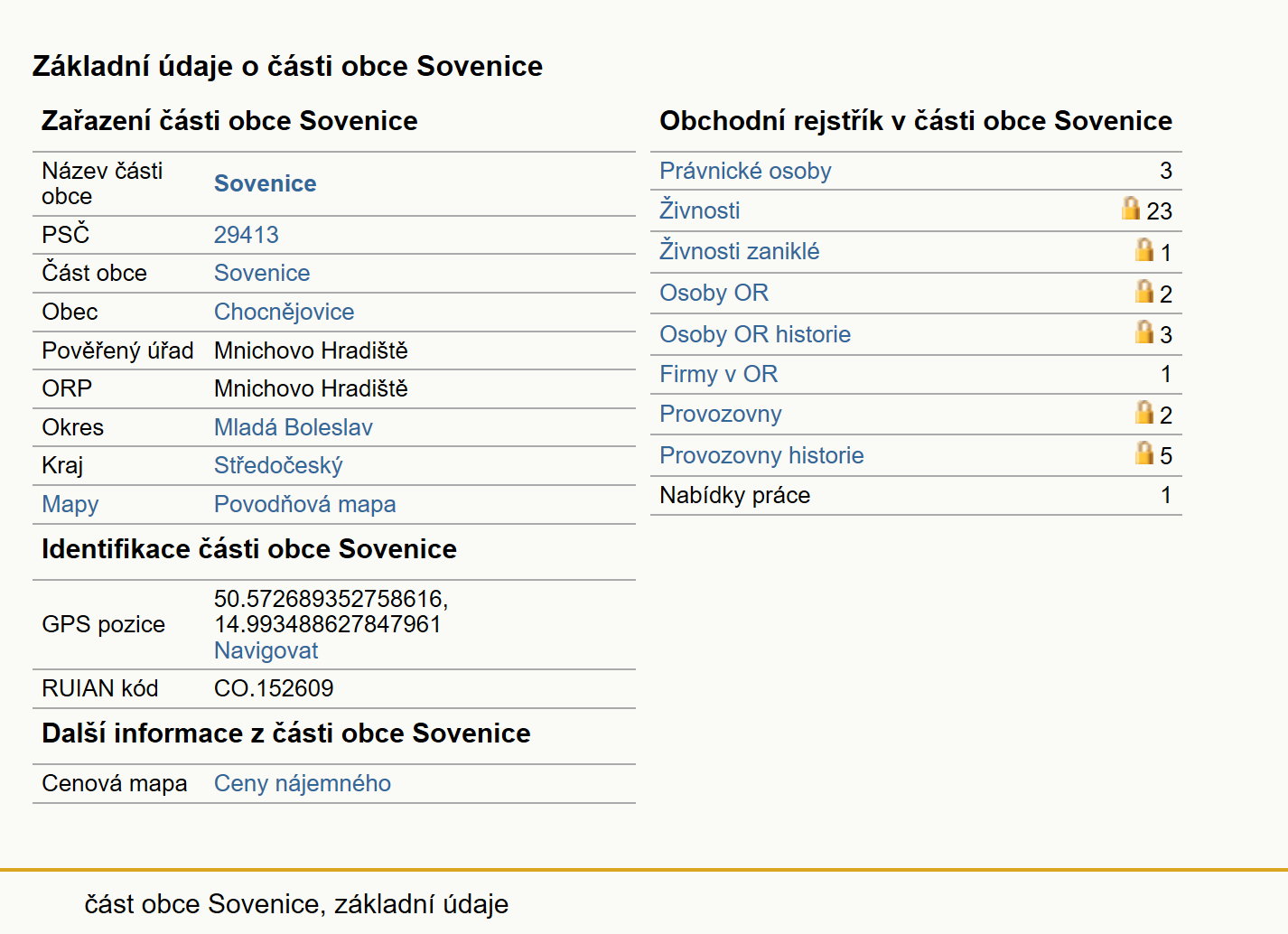Click postal code 29413 link
The image size is (1288, 934).
[247, 235]
